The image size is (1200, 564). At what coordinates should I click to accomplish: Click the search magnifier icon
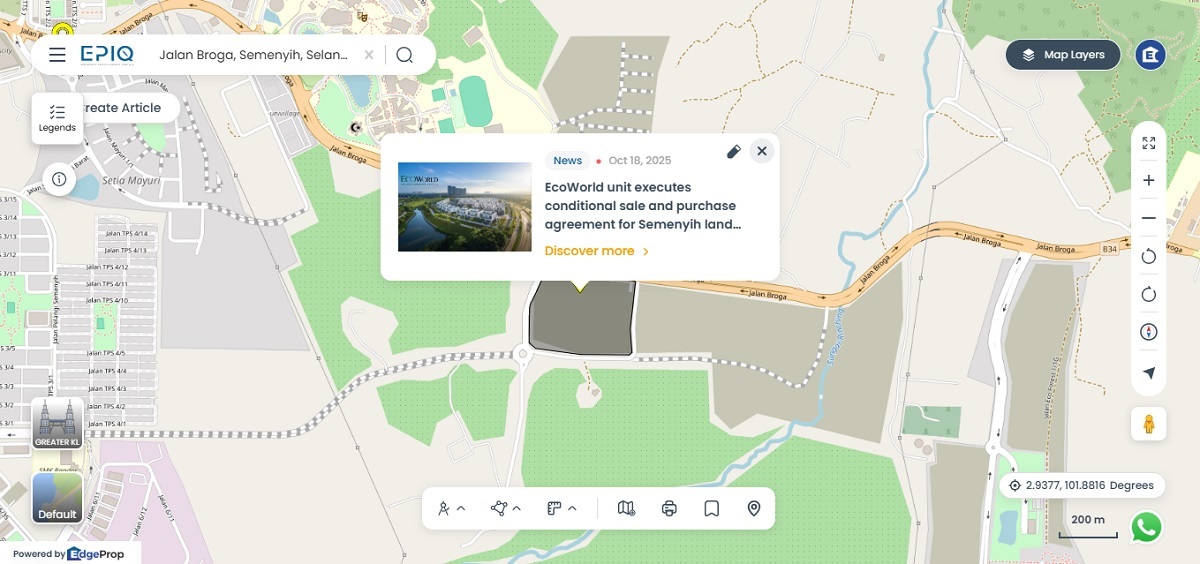(404, 55)
